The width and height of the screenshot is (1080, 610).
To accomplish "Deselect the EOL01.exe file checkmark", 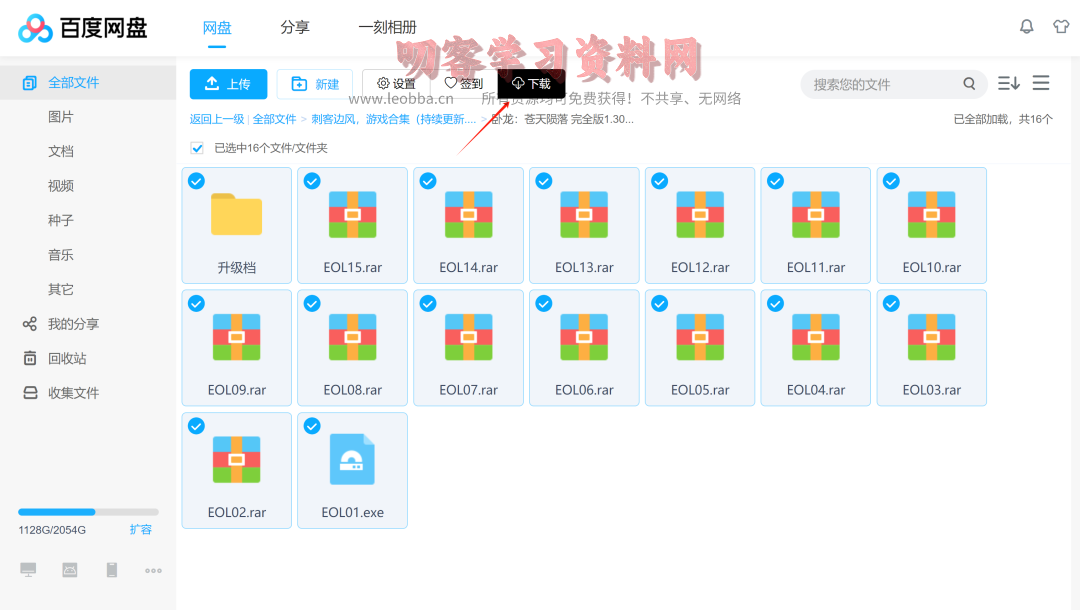I will pyautogui.click(x=312, y=426).
